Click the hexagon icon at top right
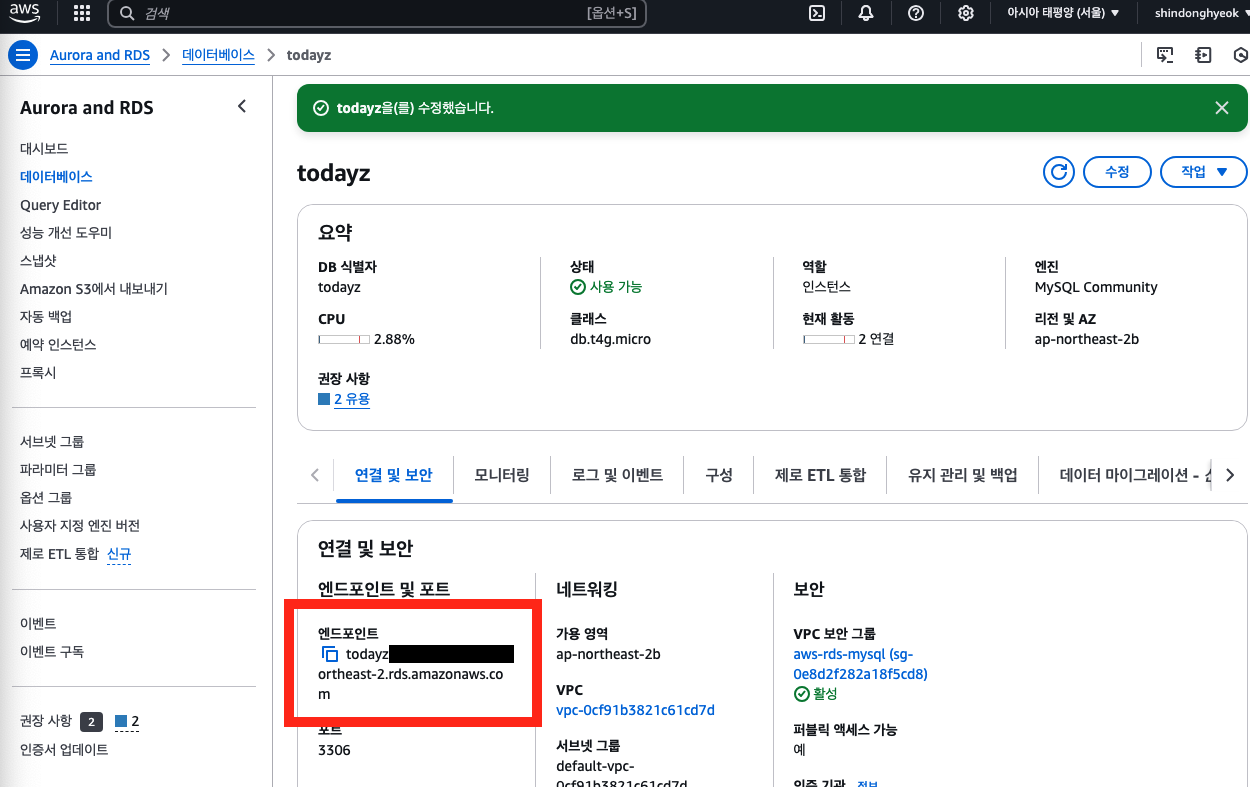1250x787 pixels. (1240, 55)
